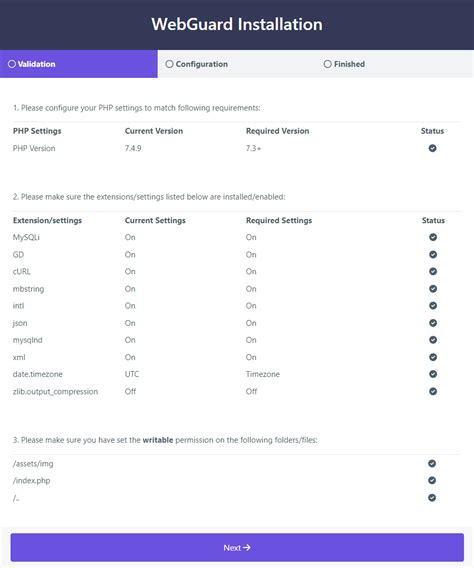This screenshot has width=474, height=568.
Task: Click the 'Current Version' column header
Action: (x=154, y=131)
